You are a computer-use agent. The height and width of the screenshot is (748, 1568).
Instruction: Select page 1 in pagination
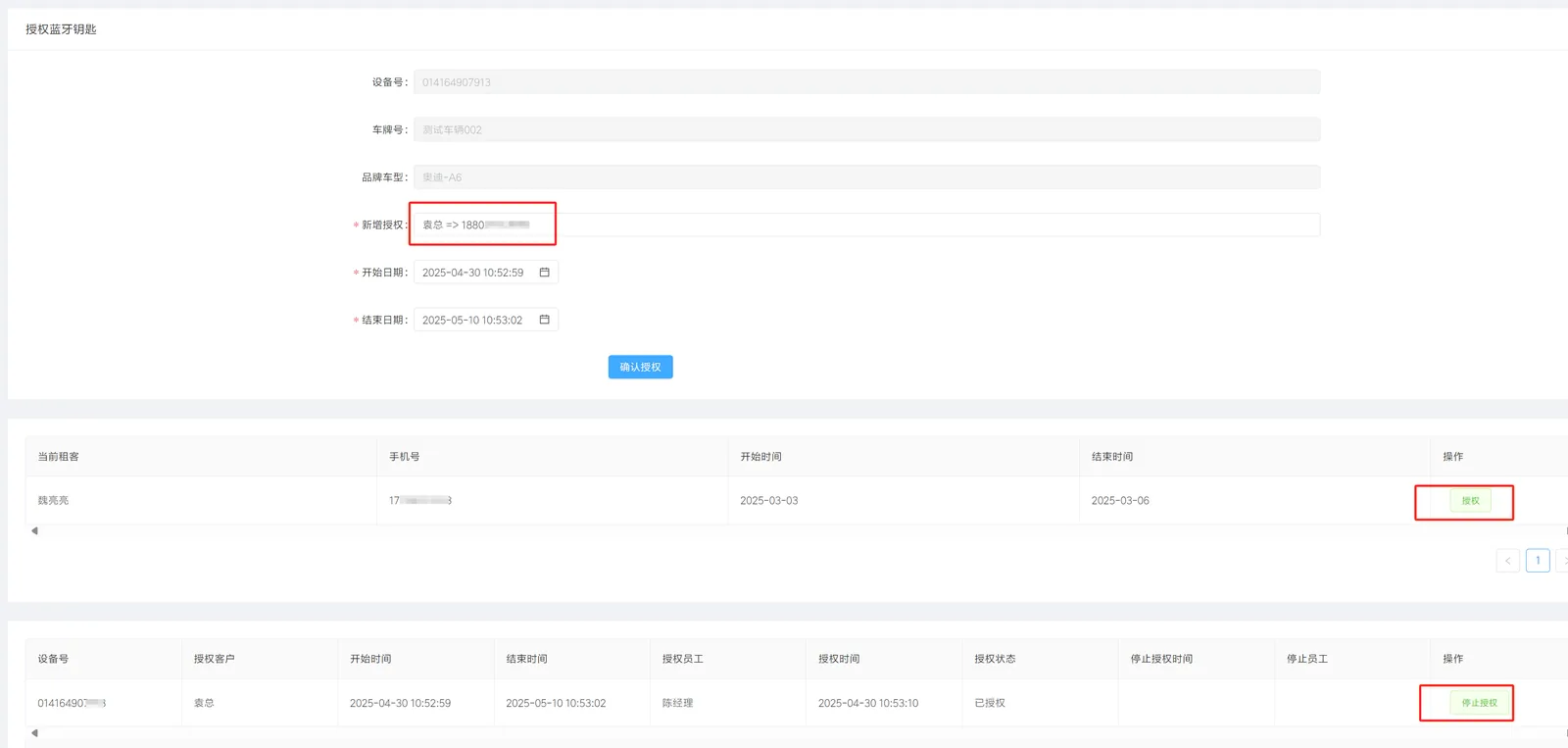coord(1538,561)
